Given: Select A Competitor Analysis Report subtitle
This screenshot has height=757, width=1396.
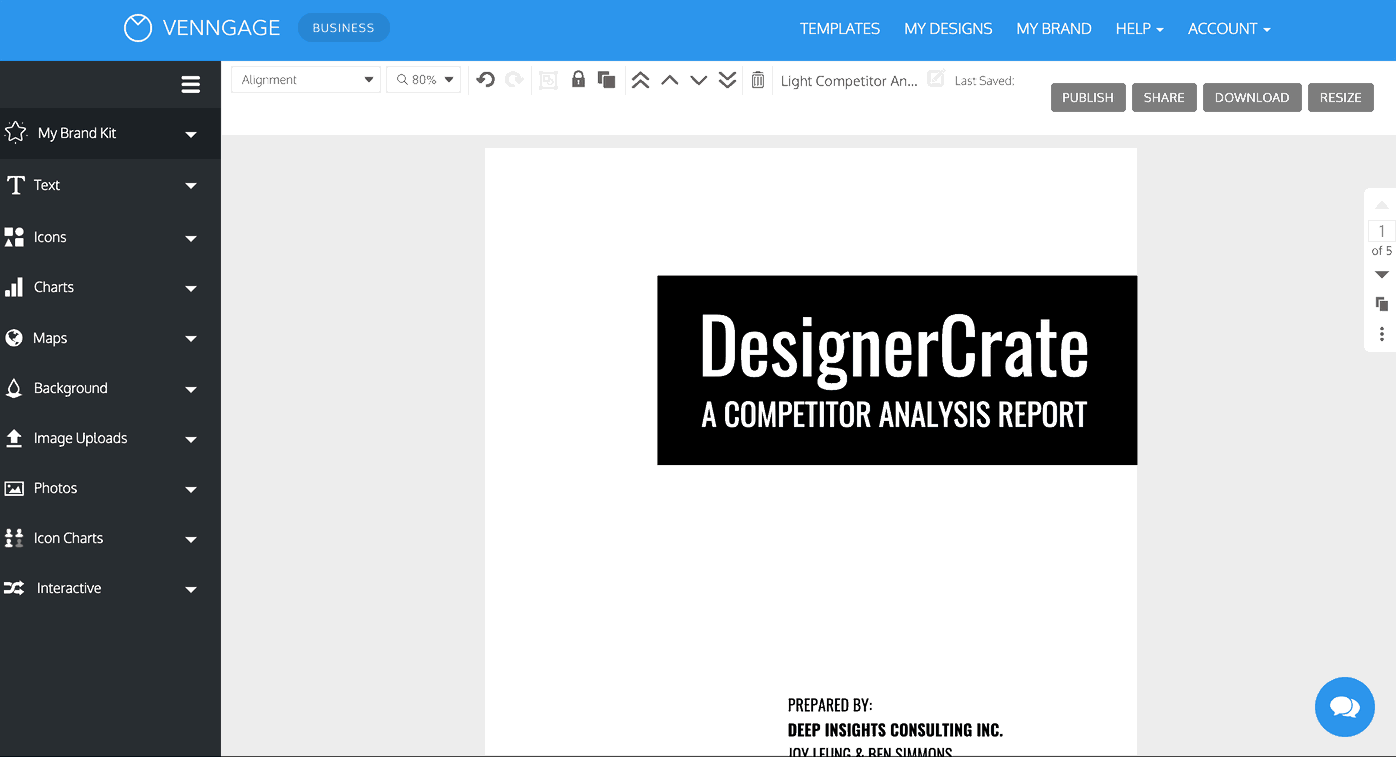Looking at the screenshot, I should pyautogui.click(x=894, y=414).
